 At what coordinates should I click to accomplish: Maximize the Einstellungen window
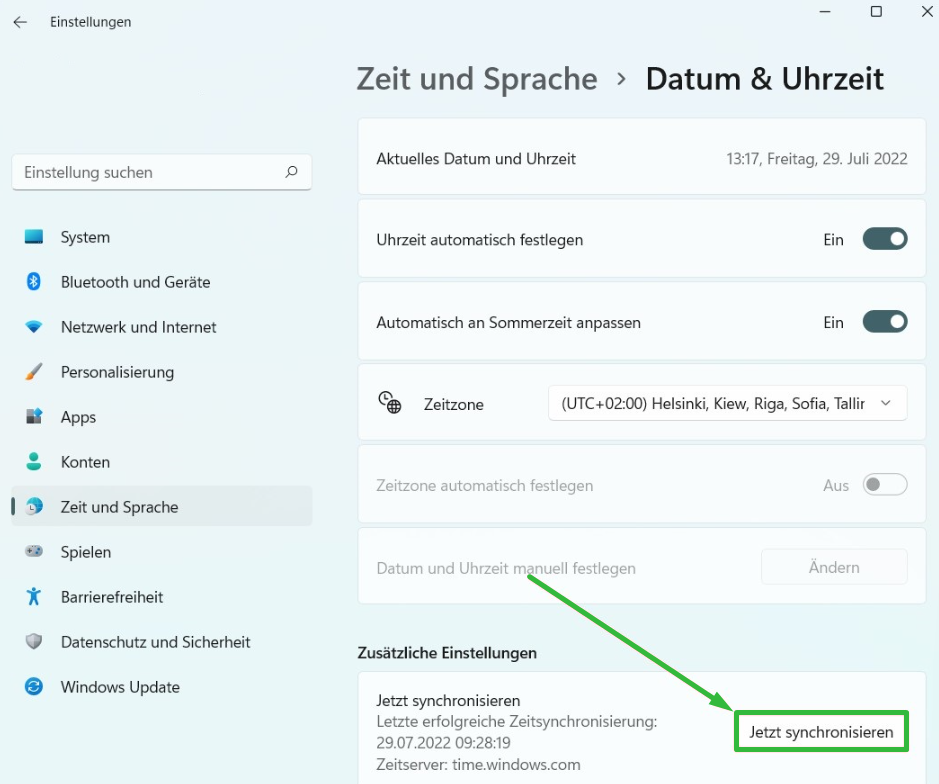[x=876, y=12]
